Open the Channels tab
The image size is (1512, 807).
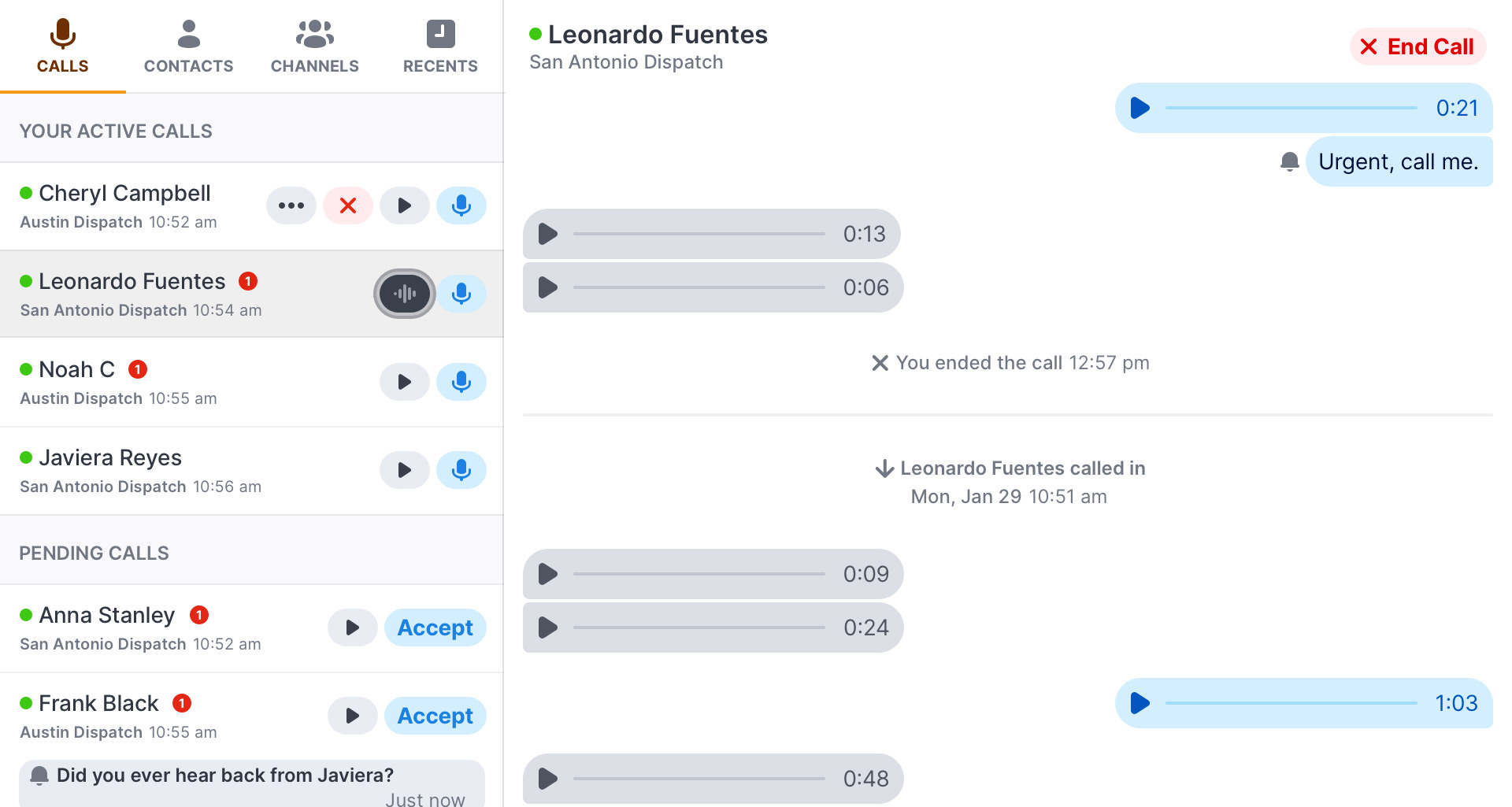coord(315,46)
